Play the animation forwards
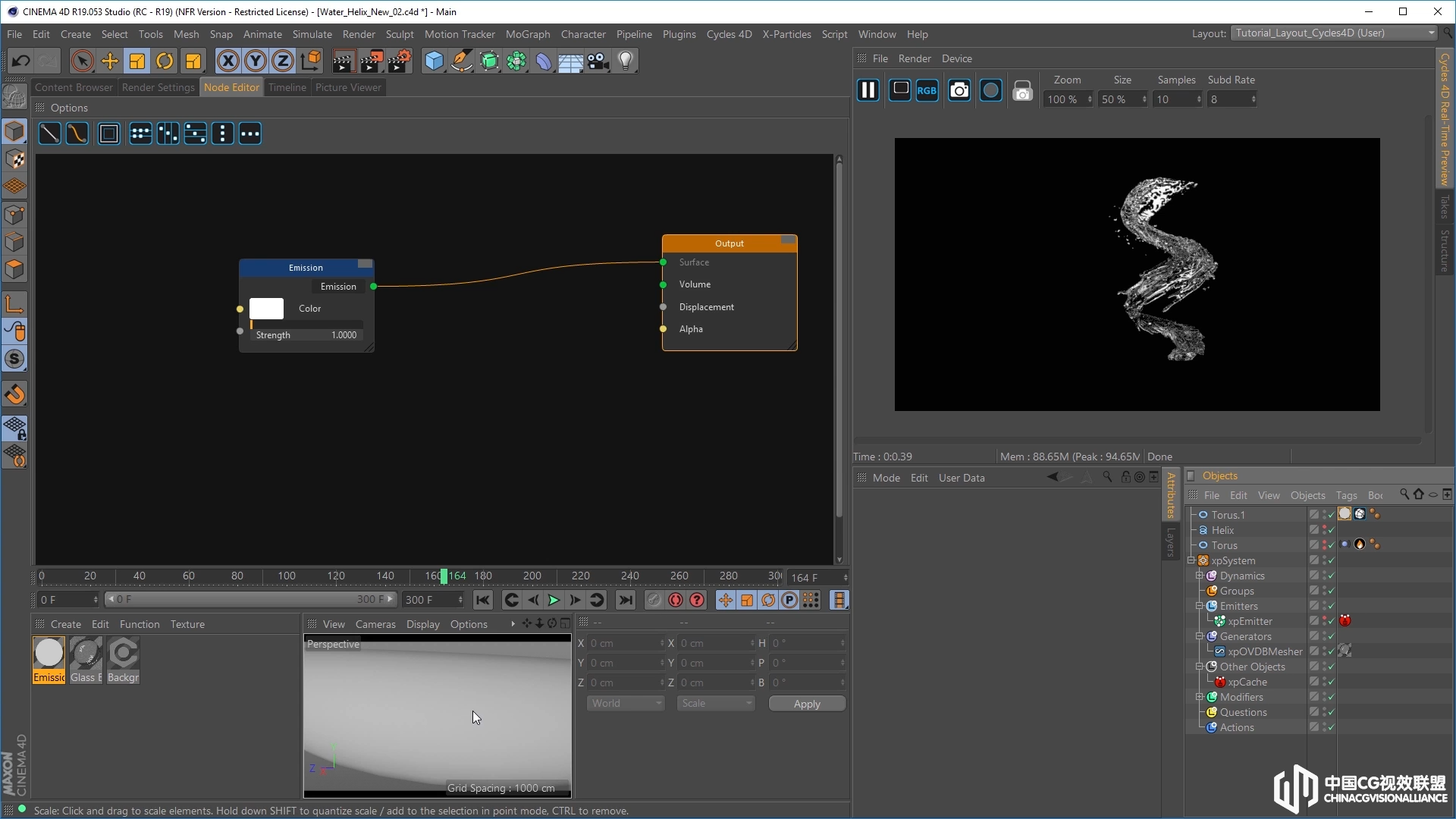 click(554, 600)
